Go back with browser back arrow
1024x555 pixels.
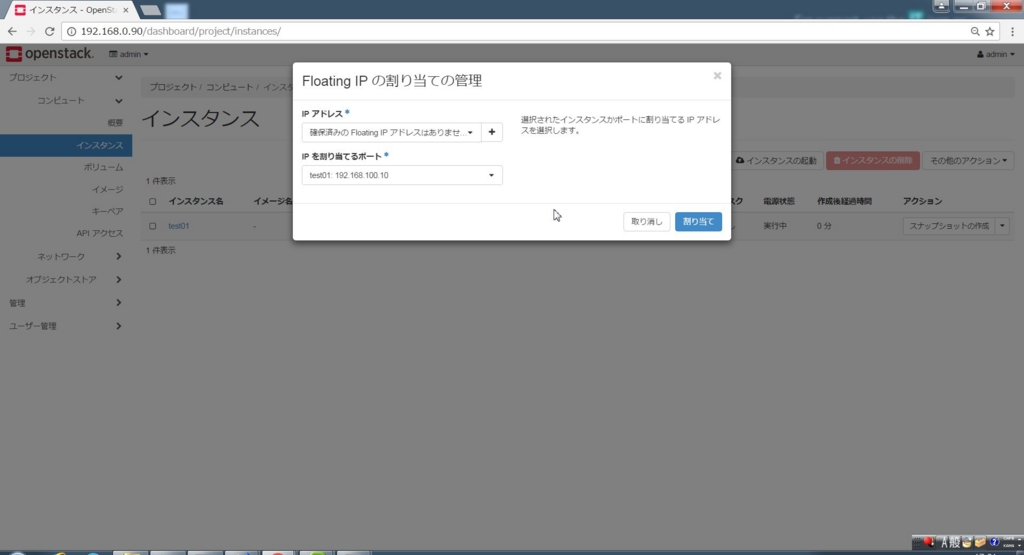pyautogui.click(x=12, y=31)
